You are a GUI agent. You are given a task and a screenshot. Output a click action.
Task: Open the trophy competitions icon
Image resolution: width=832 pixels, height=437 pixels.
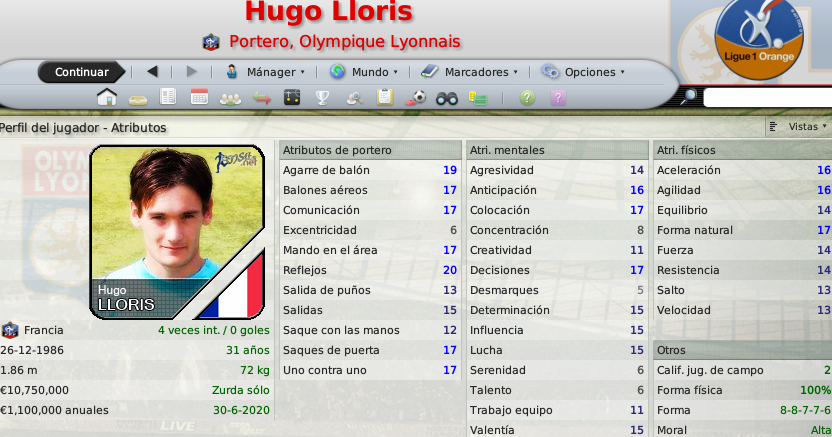[322, 98]
